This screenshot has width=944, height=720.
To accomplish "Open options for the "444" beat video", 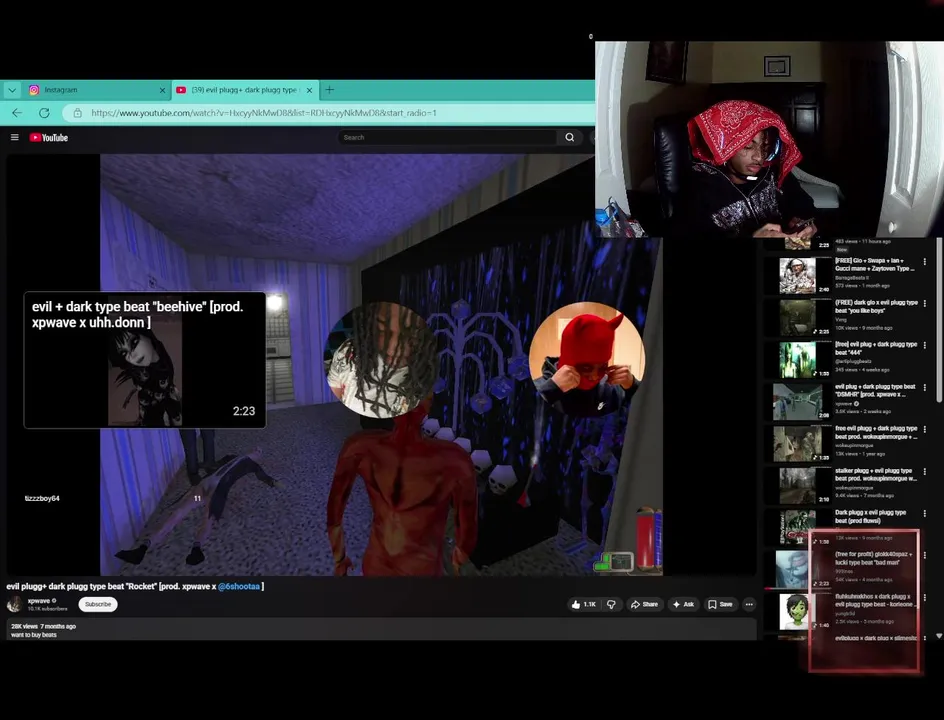I will pos(925,346).
